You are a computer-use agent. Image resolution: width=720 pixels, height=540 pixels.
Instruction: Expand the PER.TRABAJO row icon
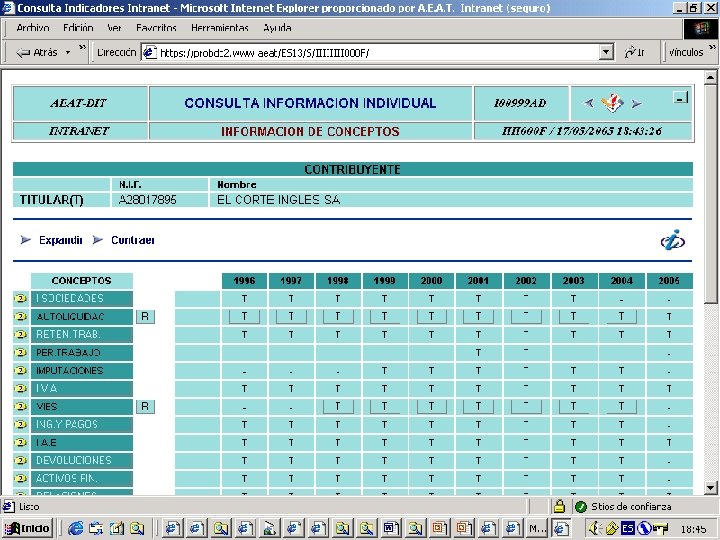(20, 353)
